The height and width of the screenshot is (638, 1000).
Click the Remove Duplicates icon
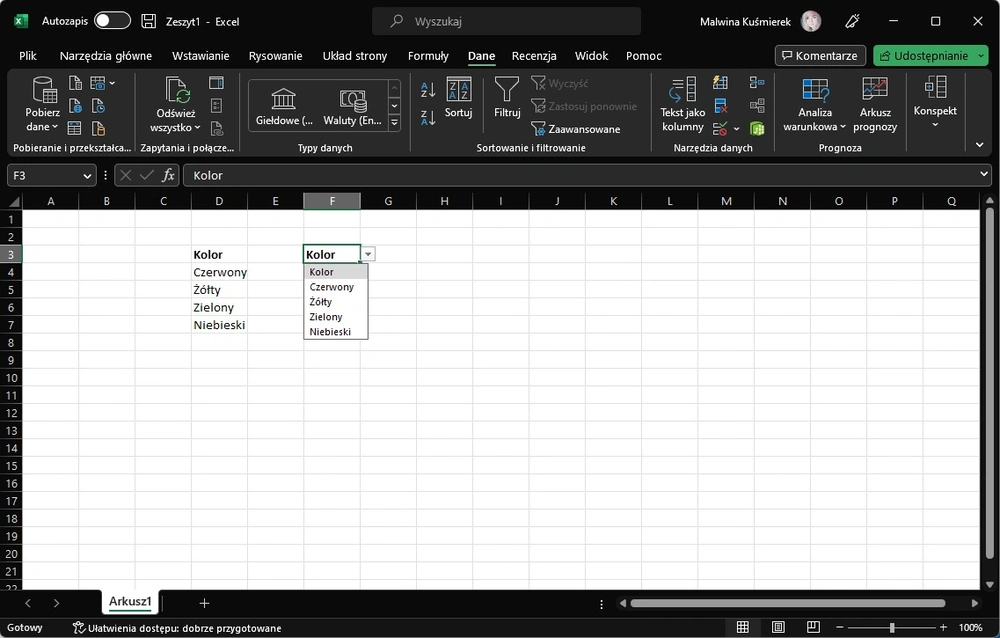tap(721, 106)
